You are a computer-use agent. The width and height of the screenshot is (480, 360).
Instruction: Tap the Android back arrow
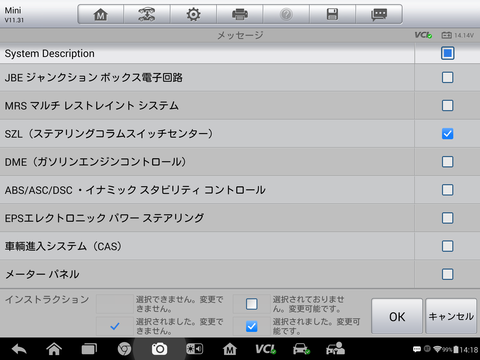coord(19,349)
